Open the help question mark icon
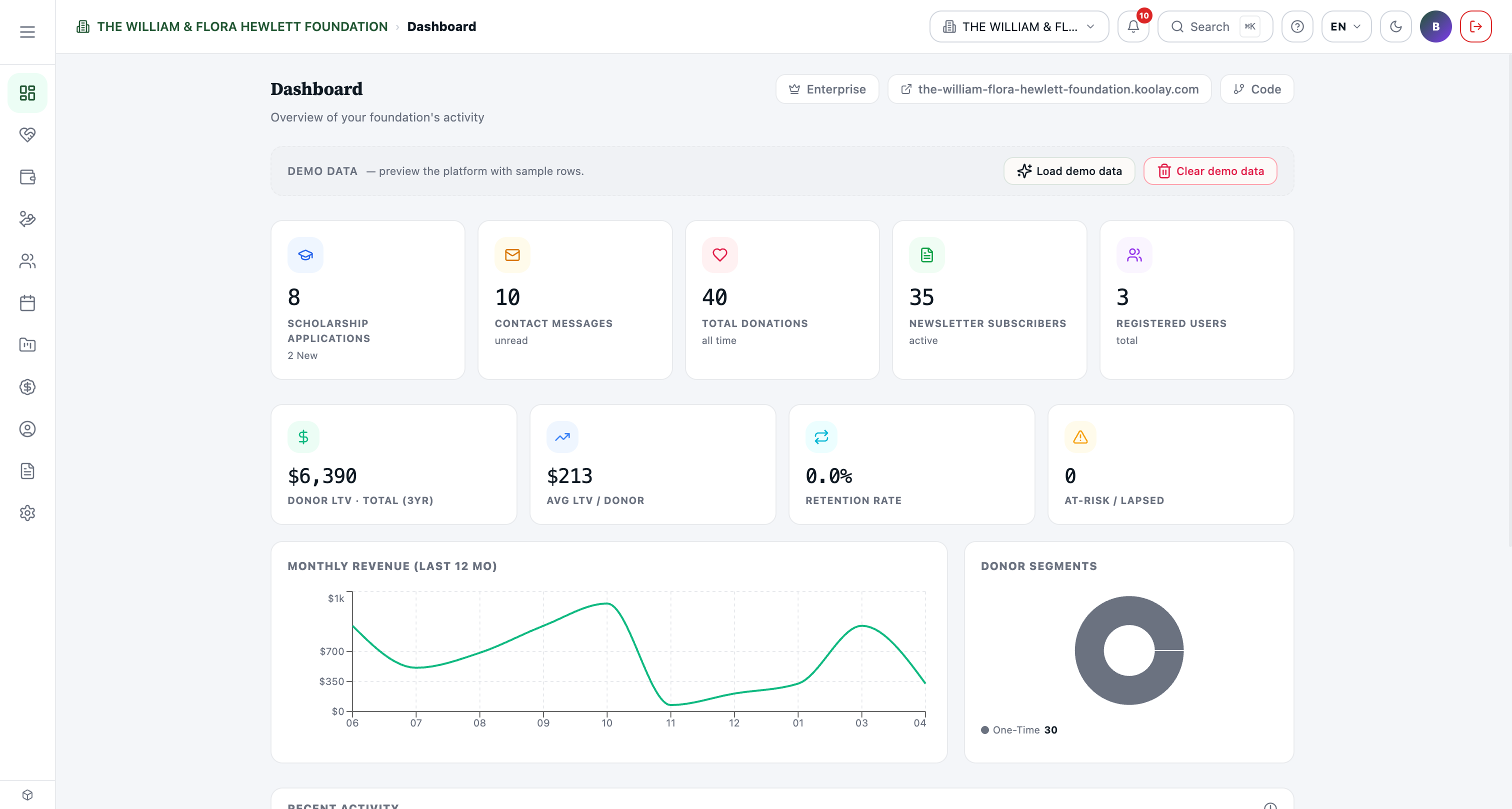Screen dimensions: 1512x809 pyautogui.click(x=1297, y=26)
